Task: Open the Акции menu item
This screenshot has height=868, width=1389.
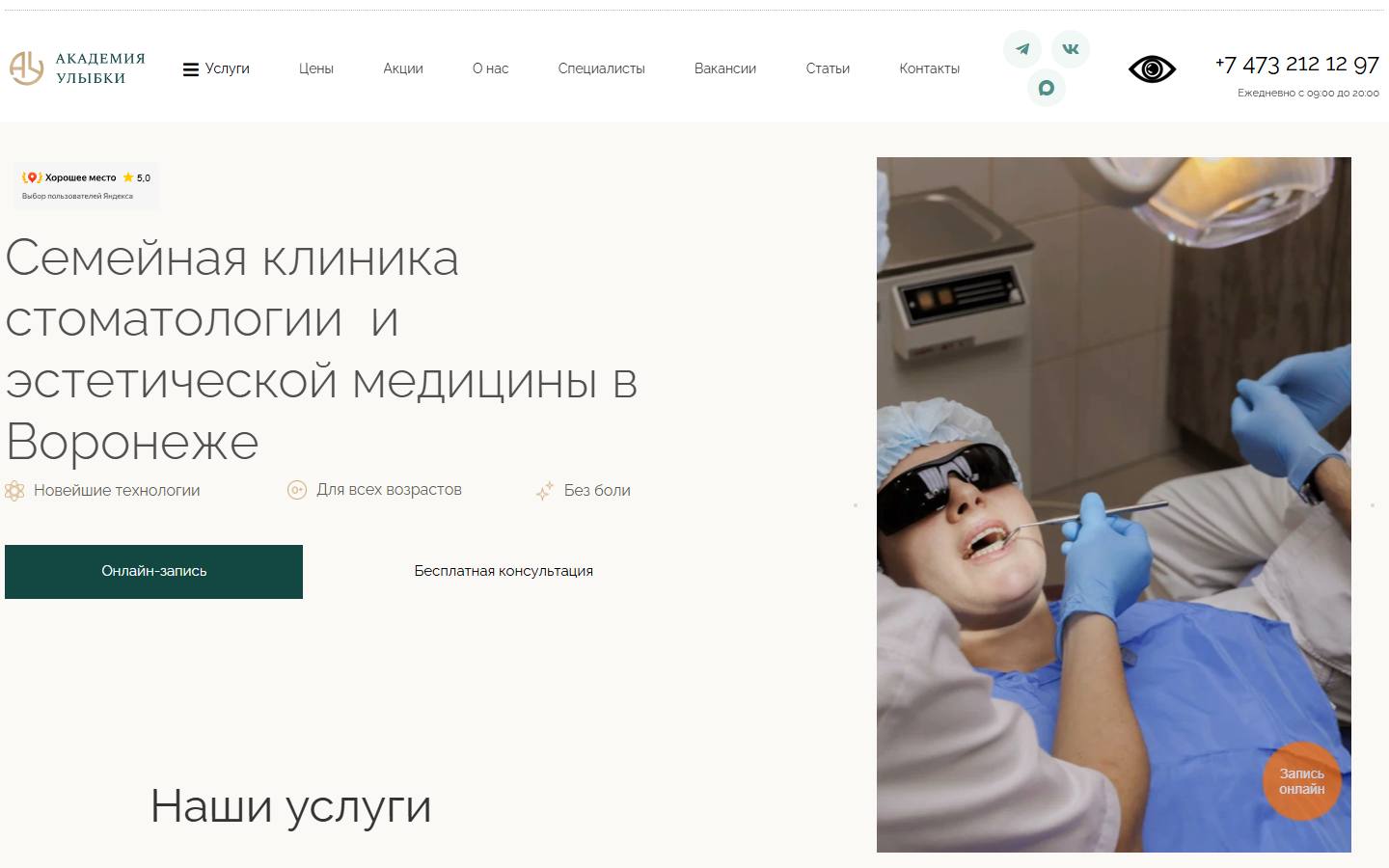Action: click(403, 68)
